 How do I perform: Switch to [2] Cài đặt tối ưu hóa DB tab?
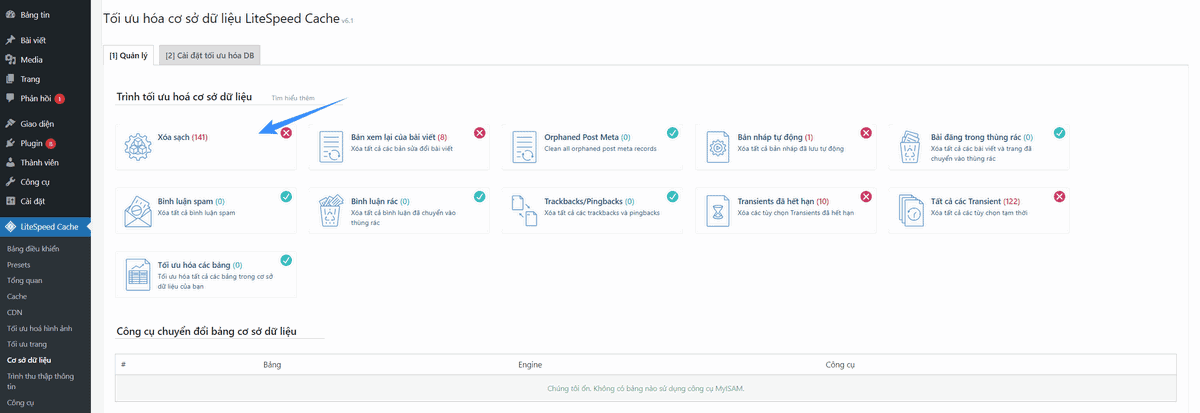pos(210,56)
